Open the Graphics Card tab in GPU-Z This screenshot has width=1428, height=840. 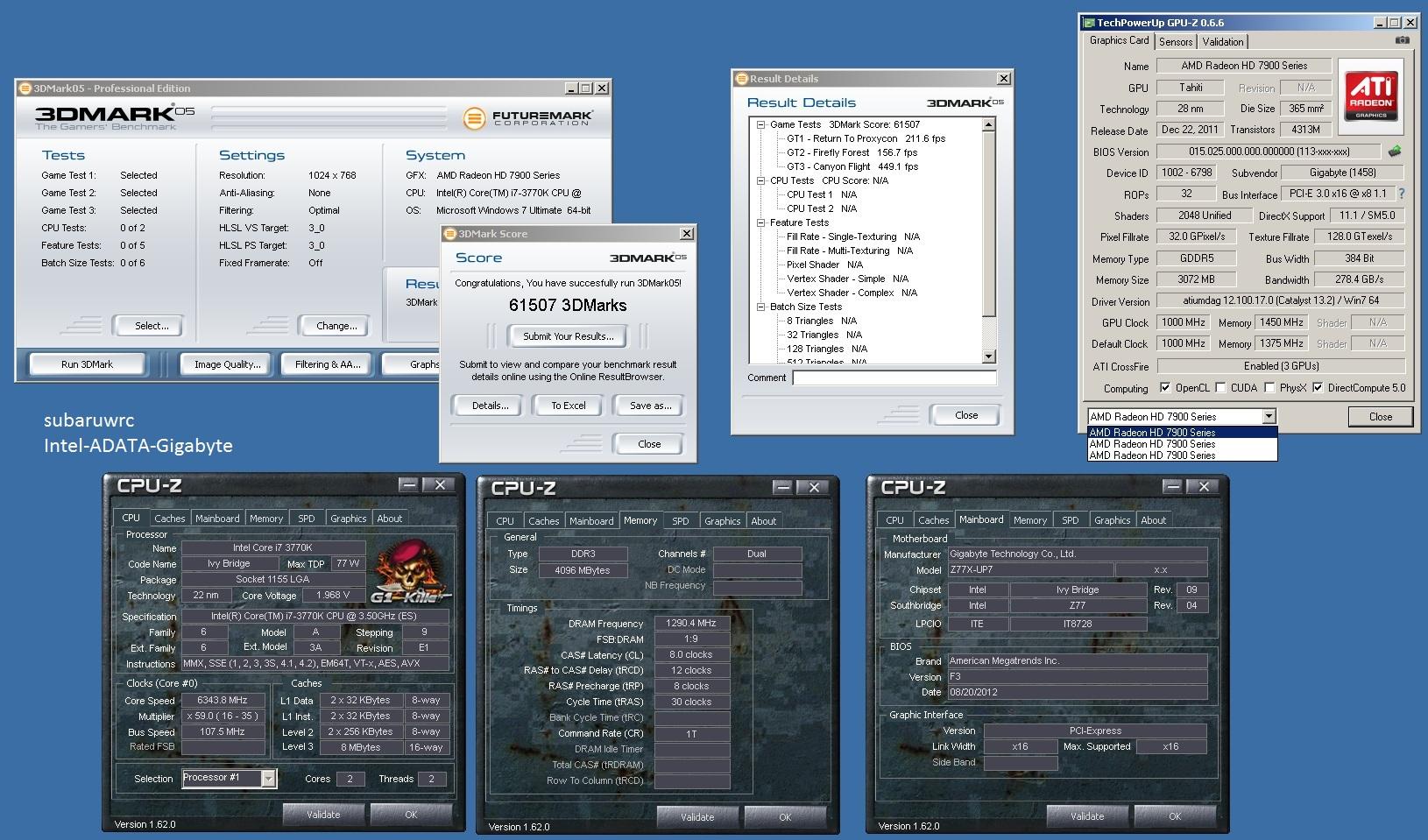point(1119,40)
